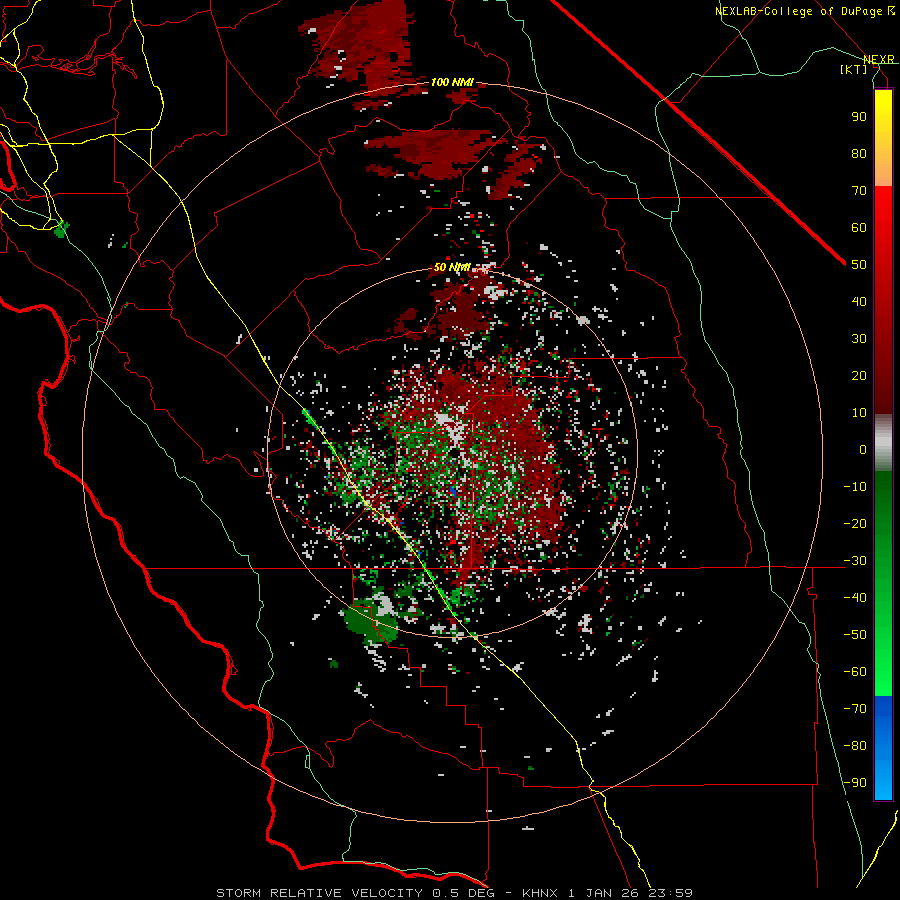
Task: Click the blue bottom segment of the color bar
Action: point(883,747)
